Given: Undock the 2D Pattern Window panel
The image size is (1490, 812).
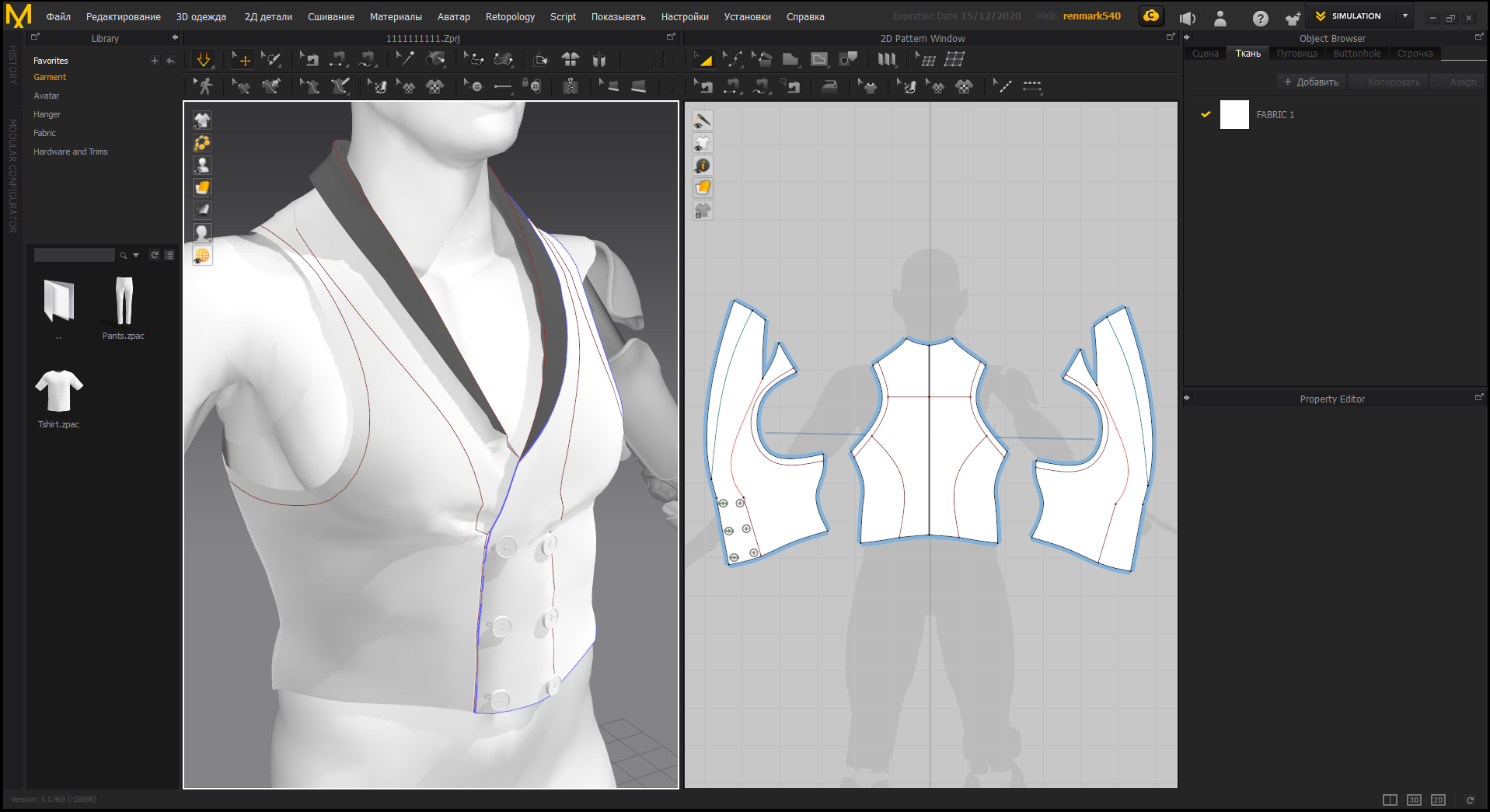Looking at the screenshot, I should [1171, 37].
